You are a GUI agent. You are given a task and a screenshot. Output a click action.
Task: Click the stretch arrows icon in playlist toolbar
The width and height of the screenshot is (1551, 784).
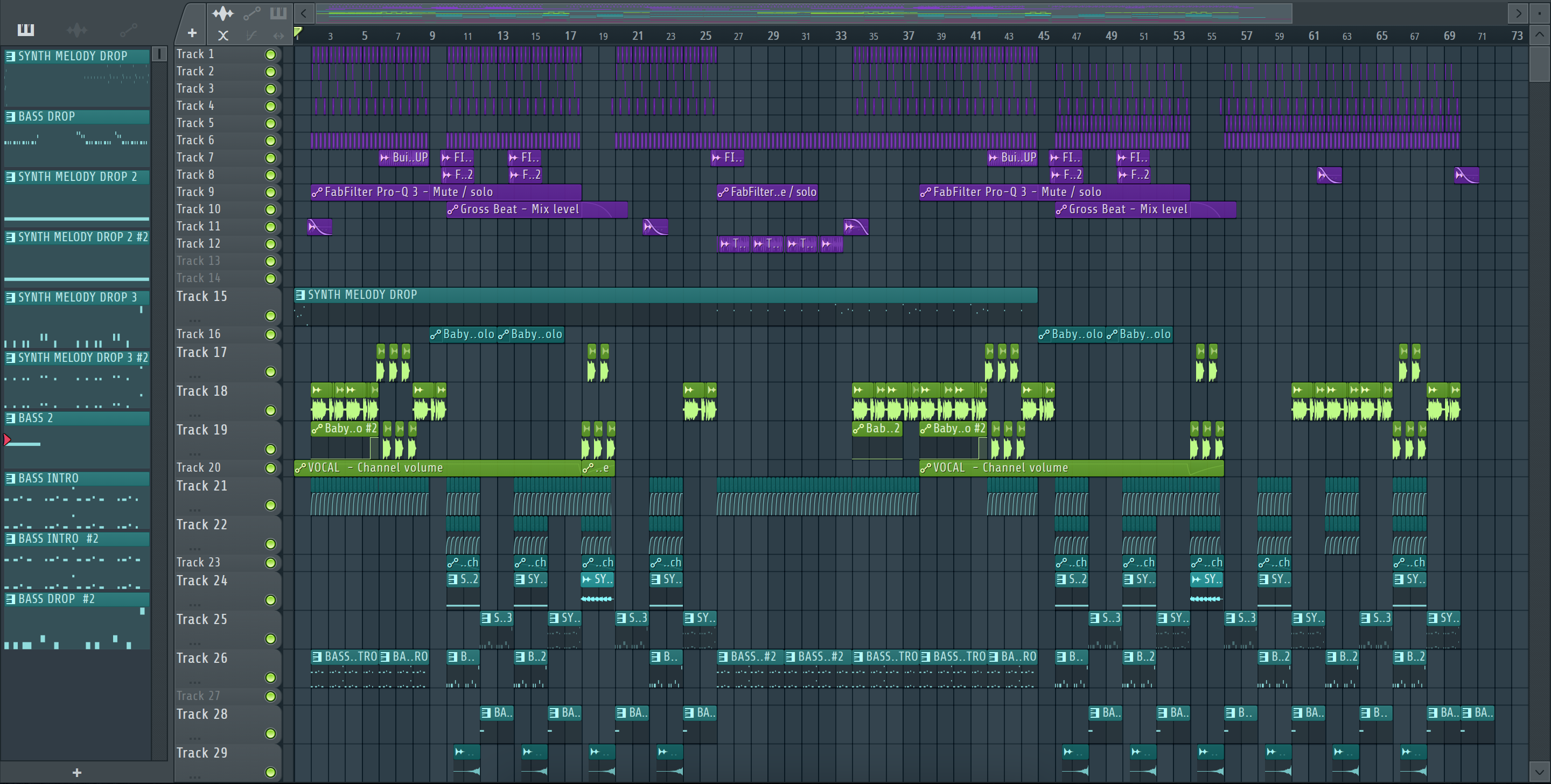tap(278, 36)
